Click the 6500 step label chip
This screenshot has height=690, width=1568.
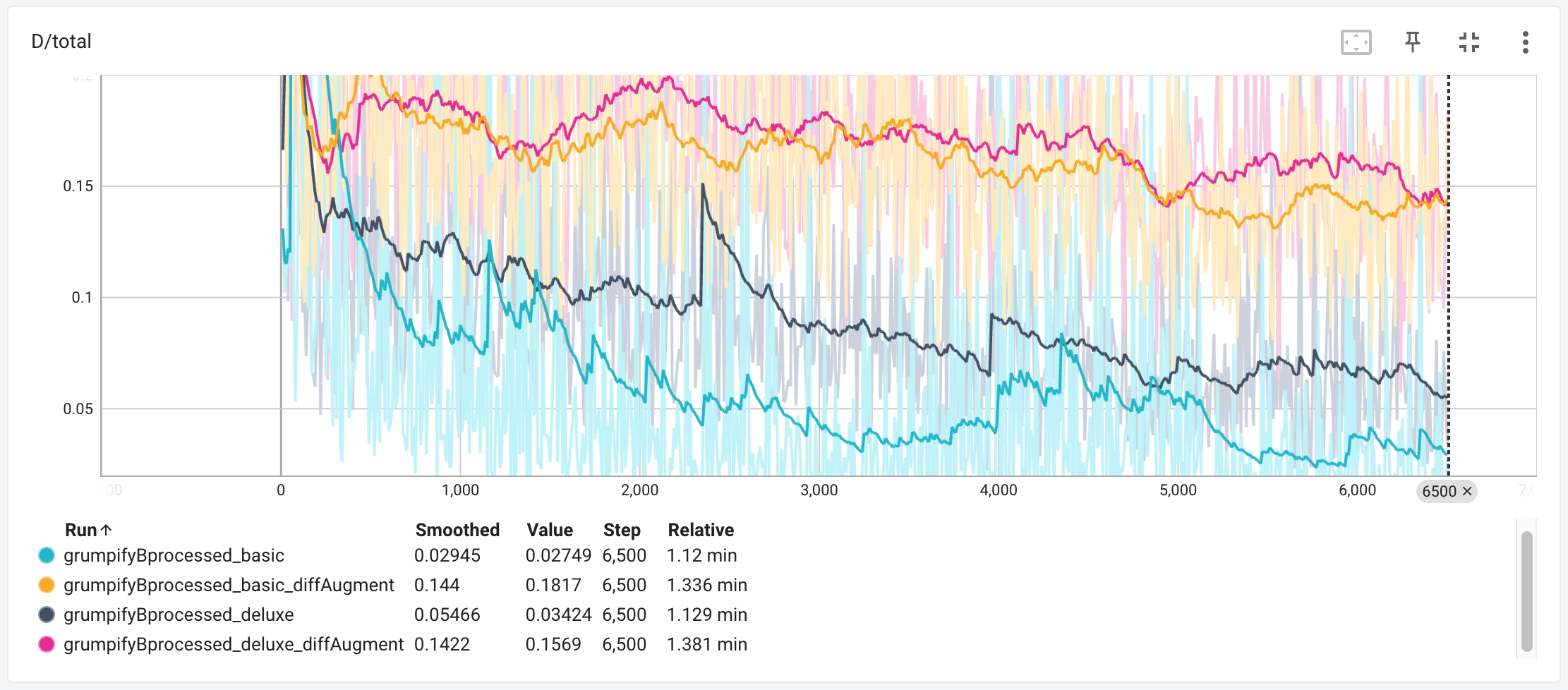coord(1439,491)
